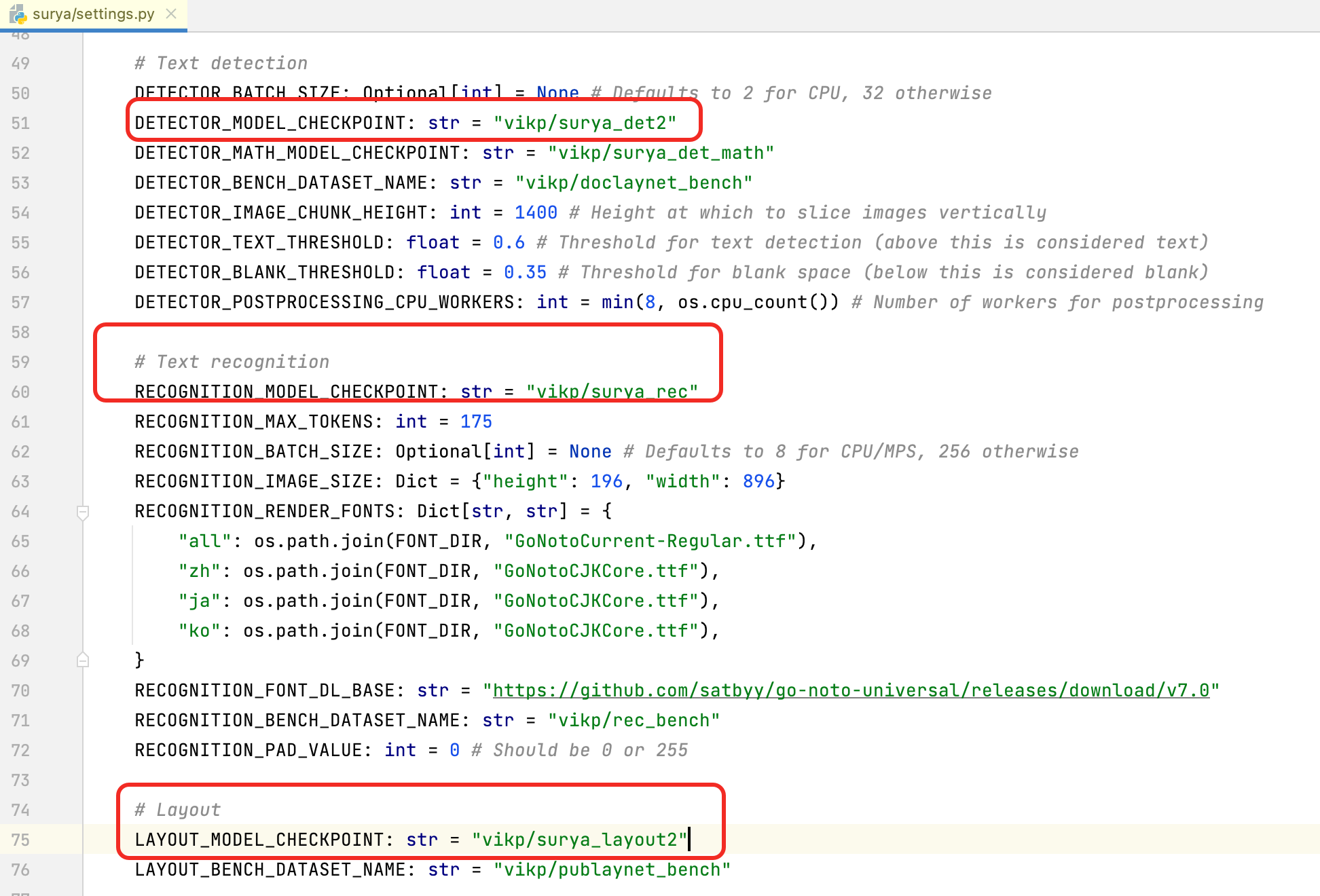Click line number 75 in the gutter
The image size is (1320, 896).
(x=21, y=840)
